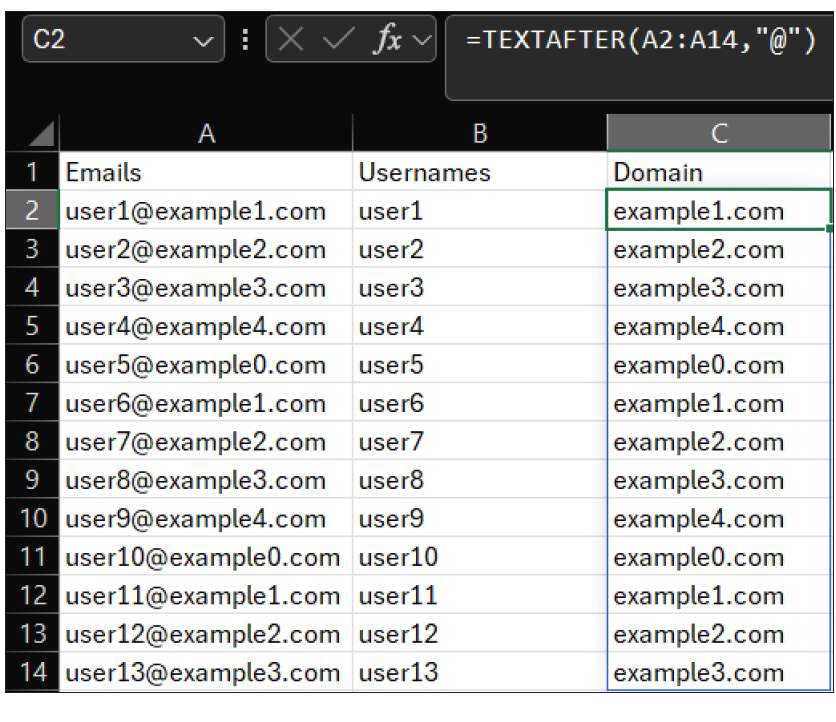Screen dimensions: 836x722
Task: Select row 1 header
Action: tap(32, 172)
